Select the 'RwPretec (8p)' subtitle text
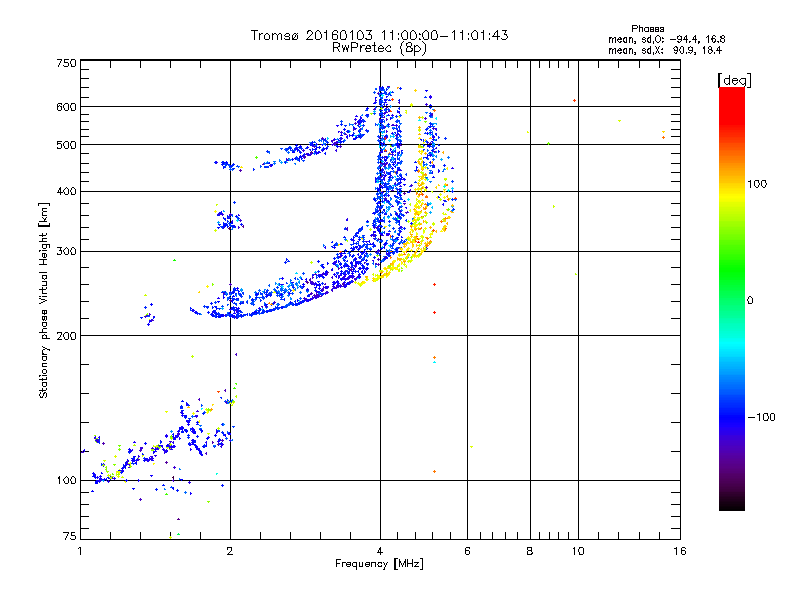 [x=379, y=48]
